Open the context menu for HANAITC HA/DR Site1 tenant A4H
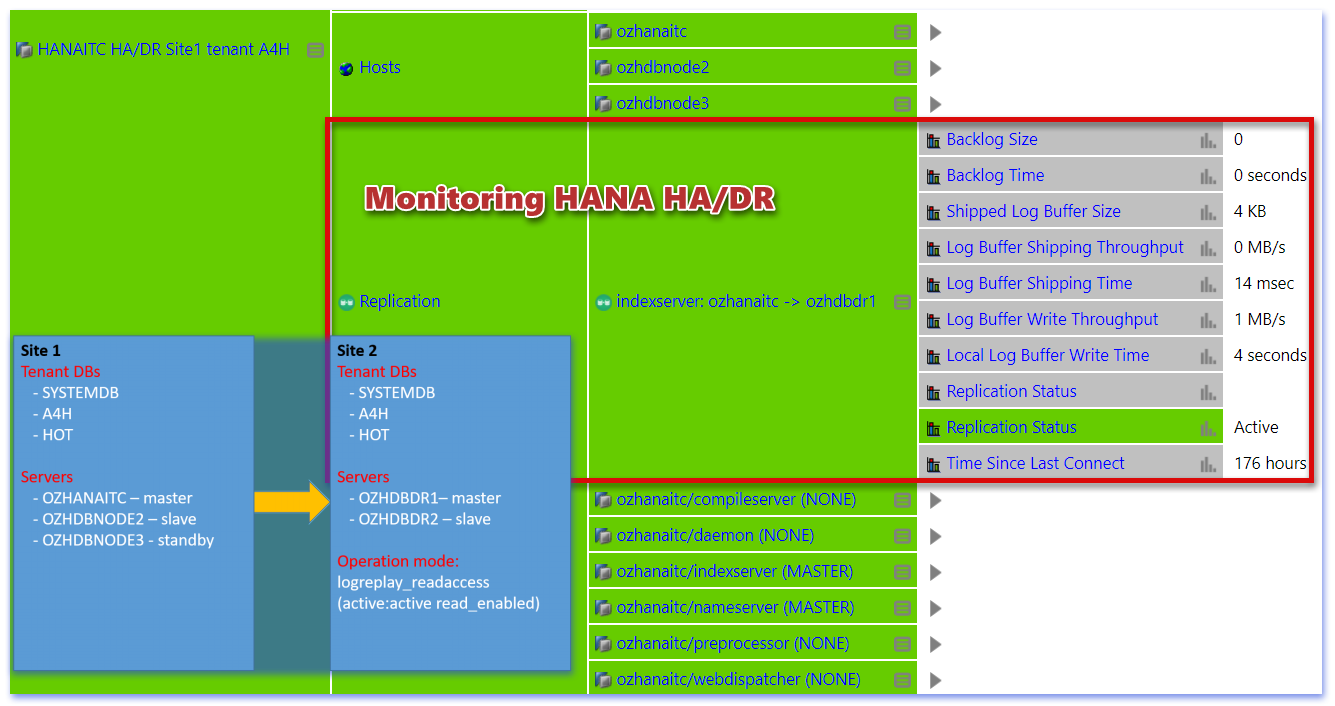 (314, 49)
